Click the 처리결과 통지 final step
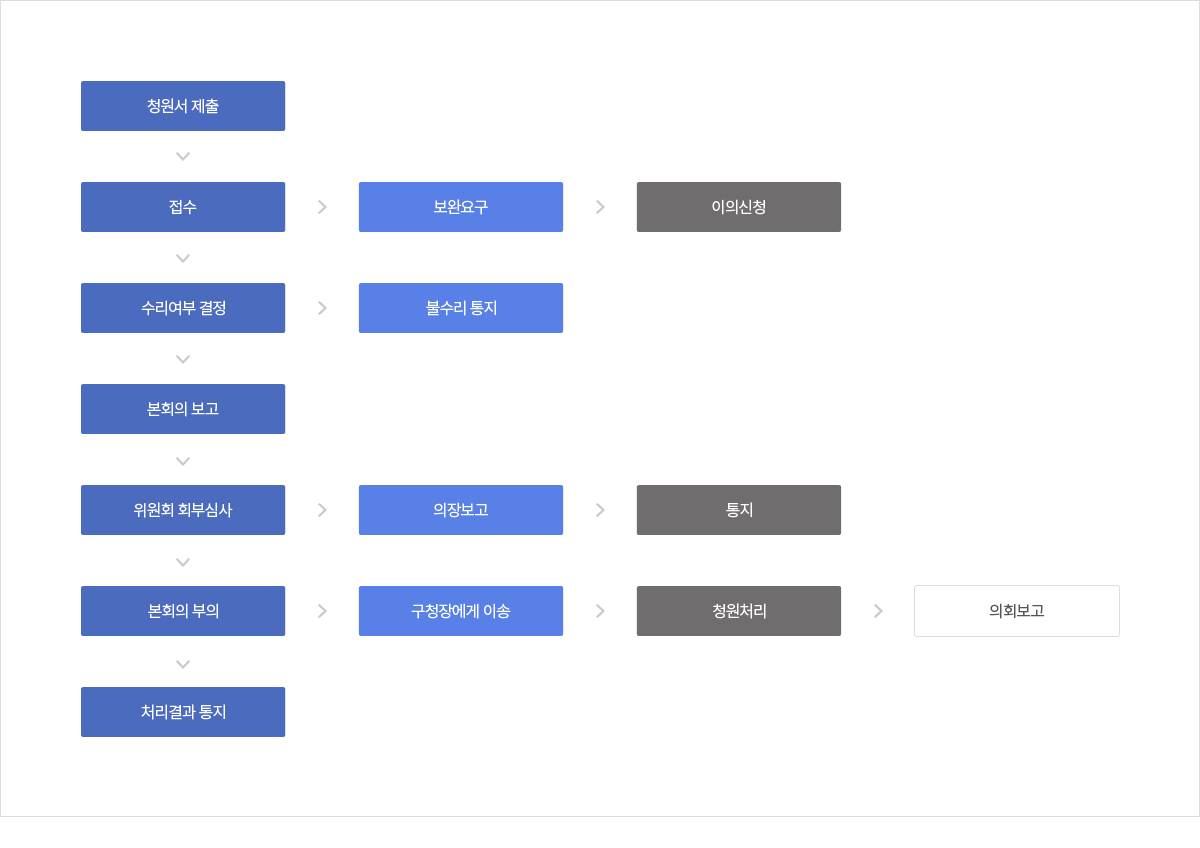Image resolution: width=1200 pixels, height=848 pixels. click(x=183, y=712)
